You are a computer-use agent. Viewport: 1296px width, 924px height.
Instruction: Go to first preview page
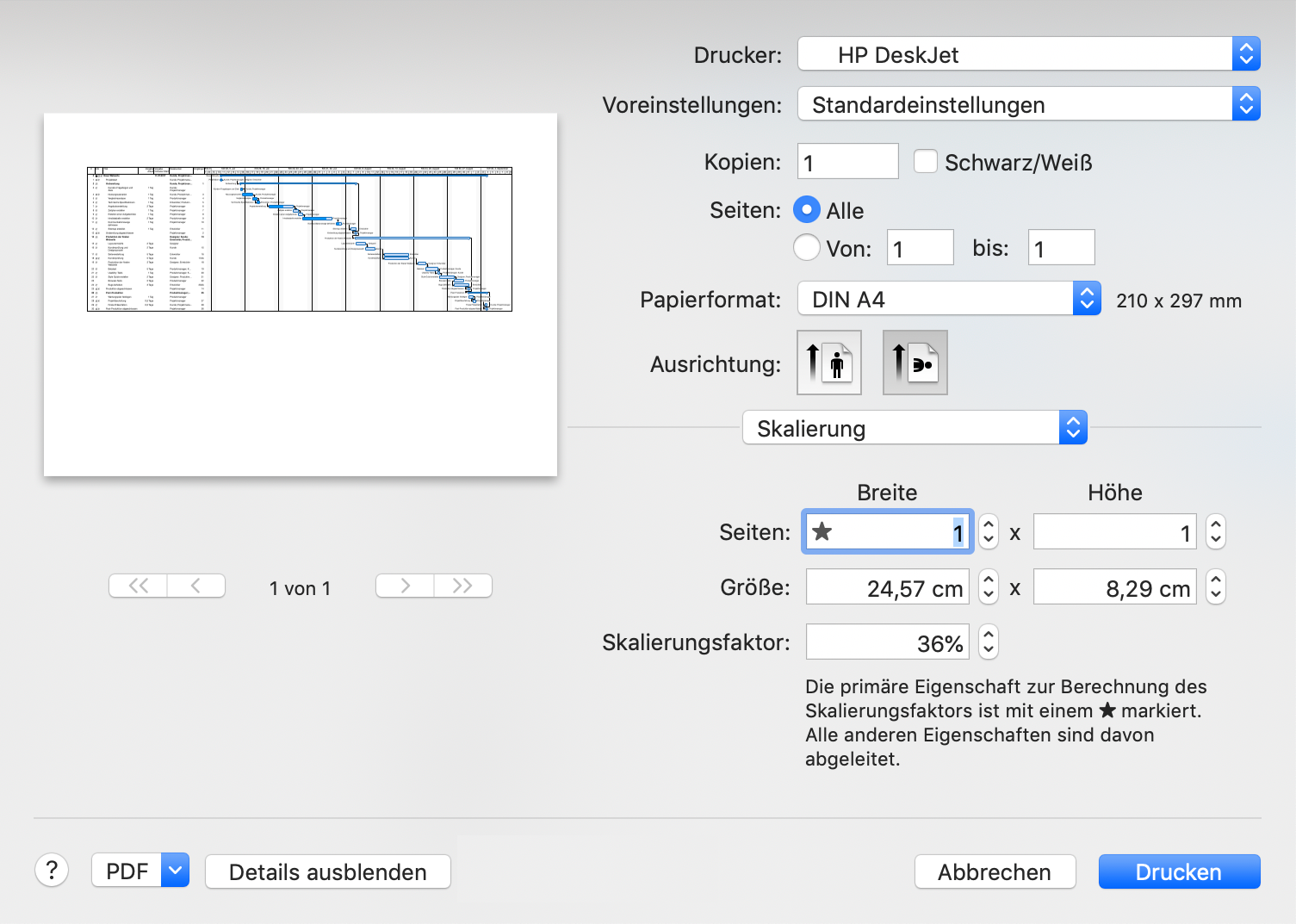pyautogui.click(x=138, y=586)
